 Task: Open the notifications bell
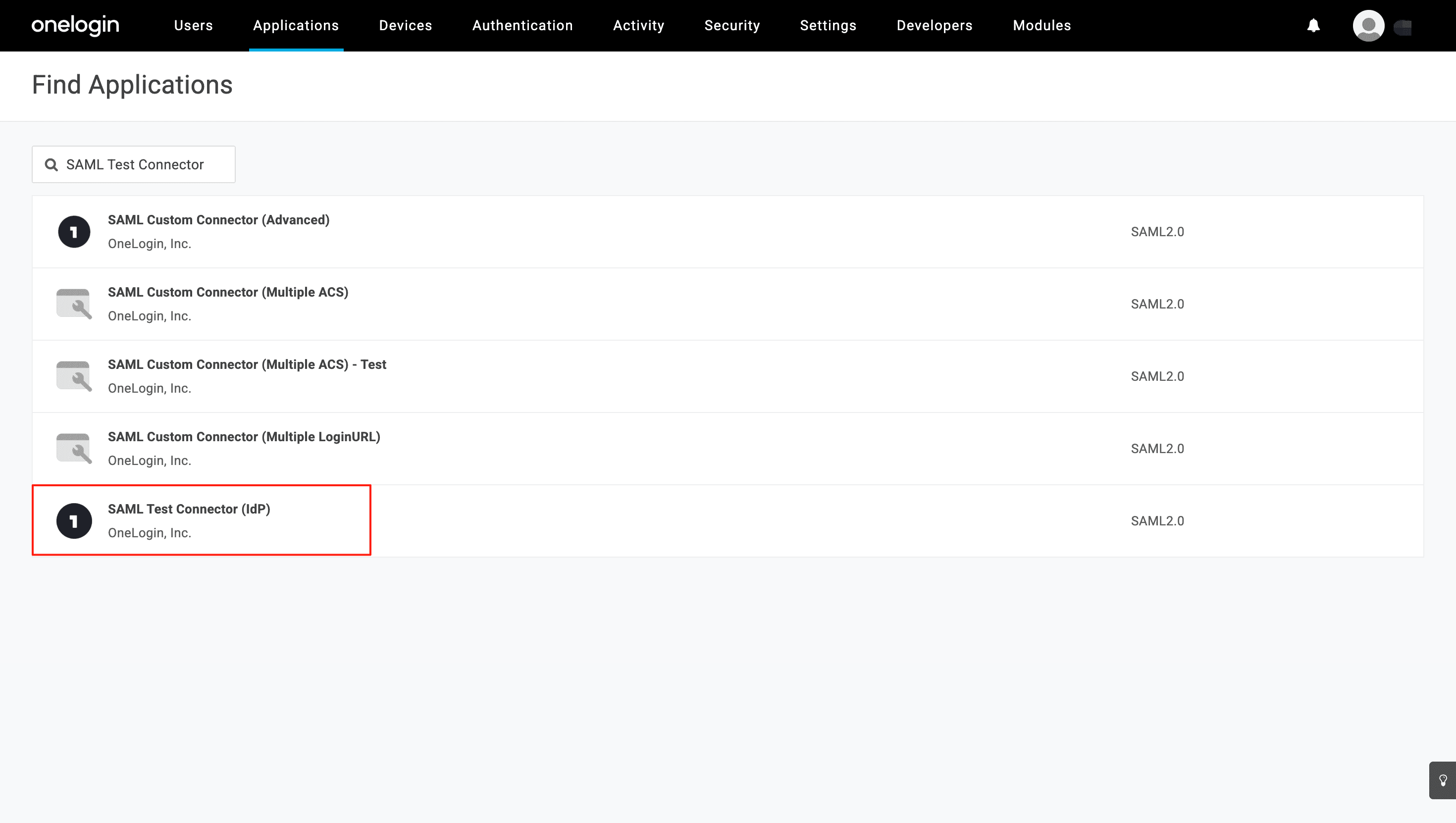pyautogui.click(x=1313, y=25)
